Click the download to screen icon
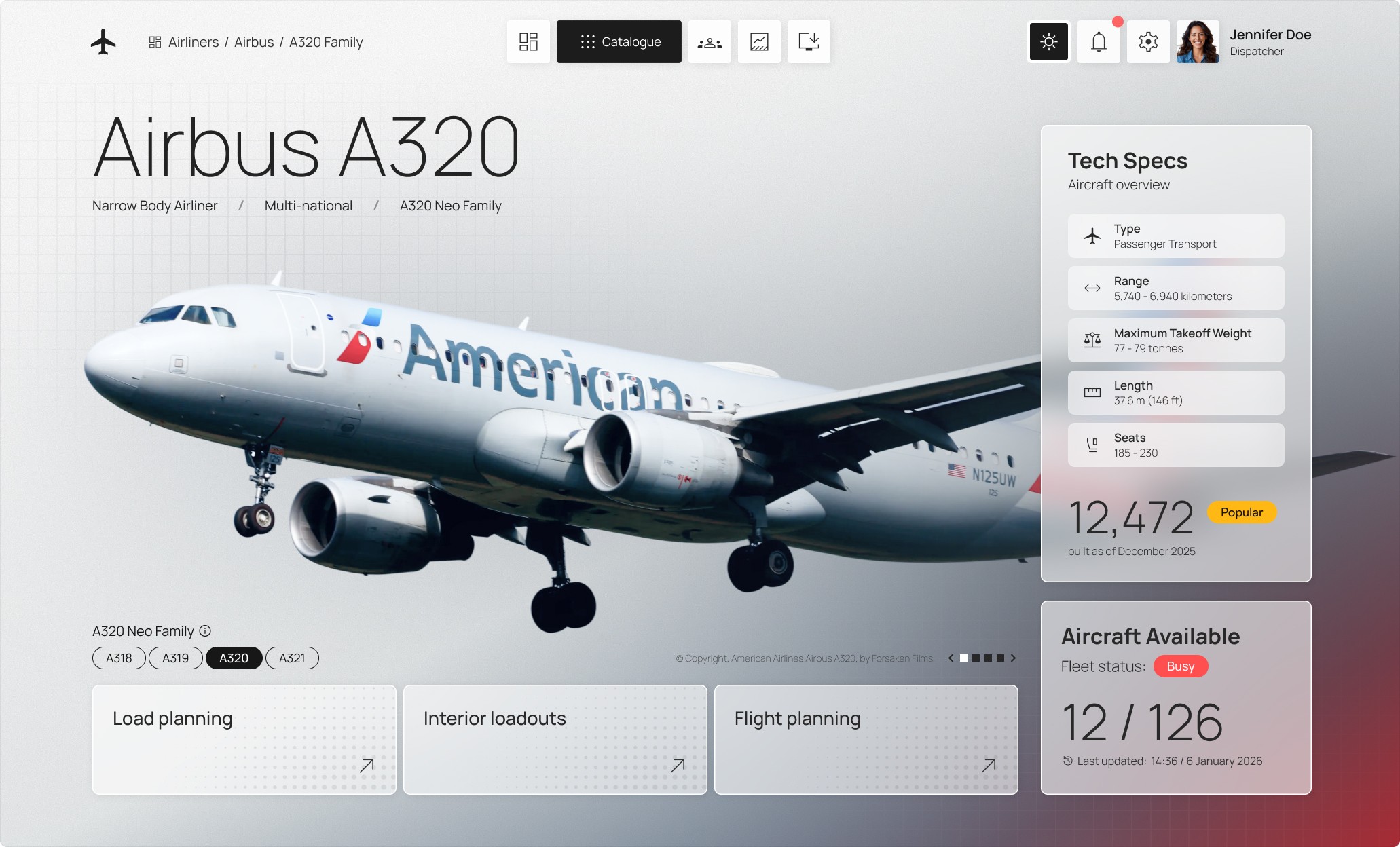 pos(809,42)
